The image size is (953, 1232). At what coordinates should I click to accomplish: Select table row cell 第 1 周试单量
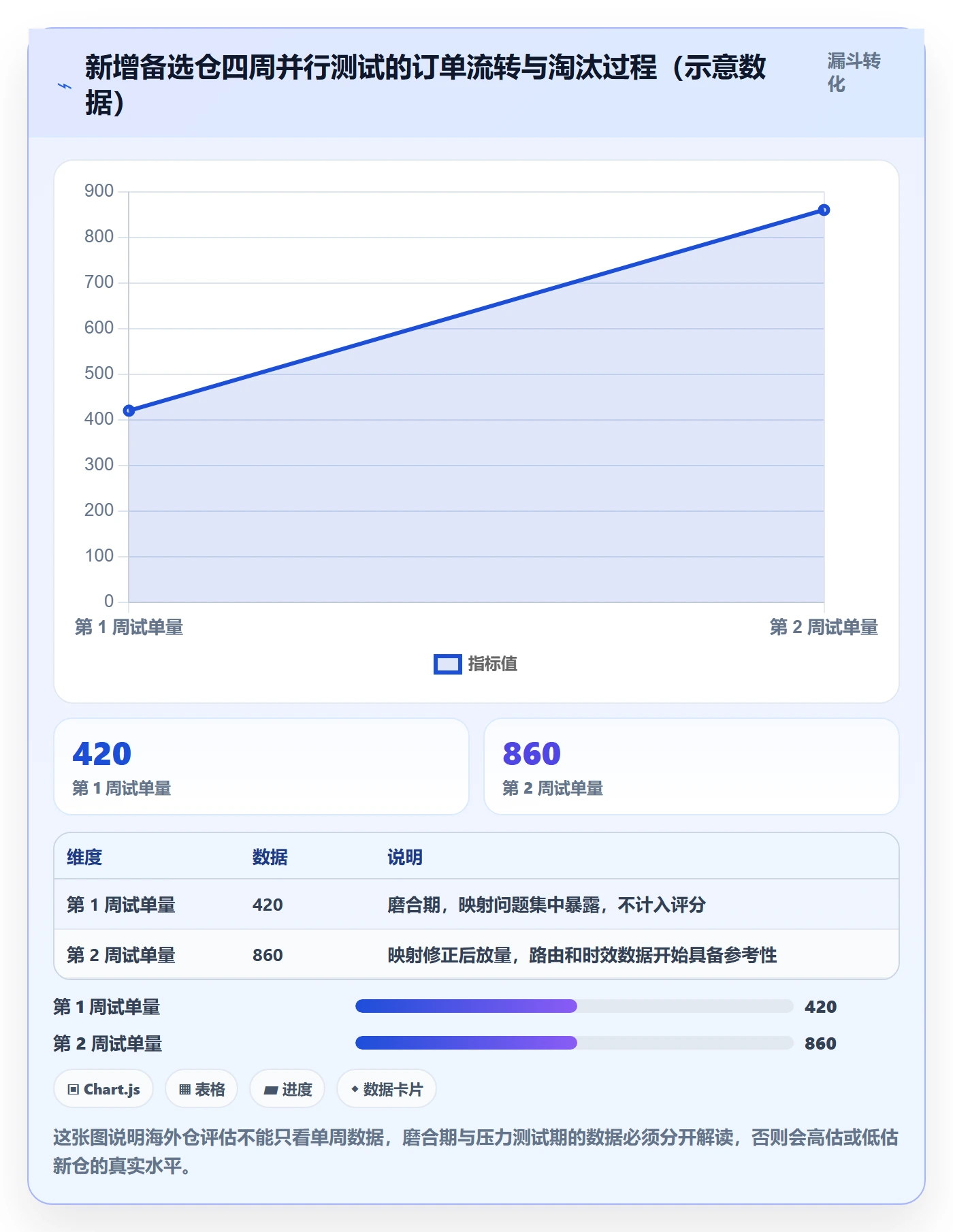(121, 905)
